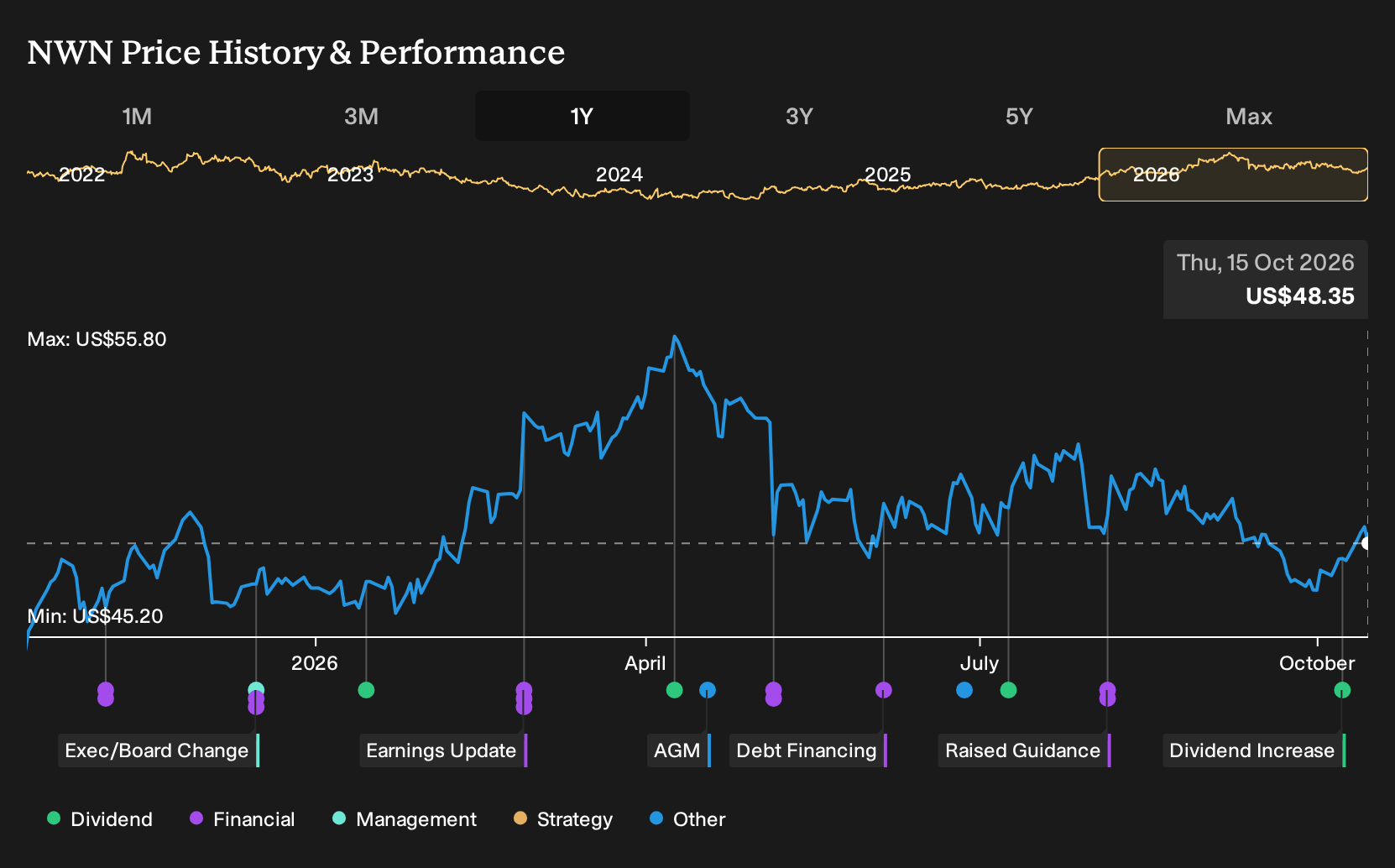Open the Exec/Board Change event label
The image size is (1395, 868).
click(159, 750)
